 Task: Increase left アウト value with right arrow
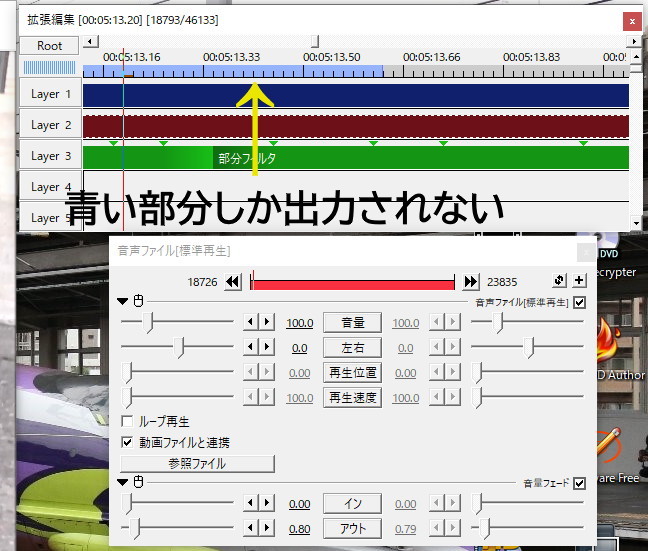[267, 527]
